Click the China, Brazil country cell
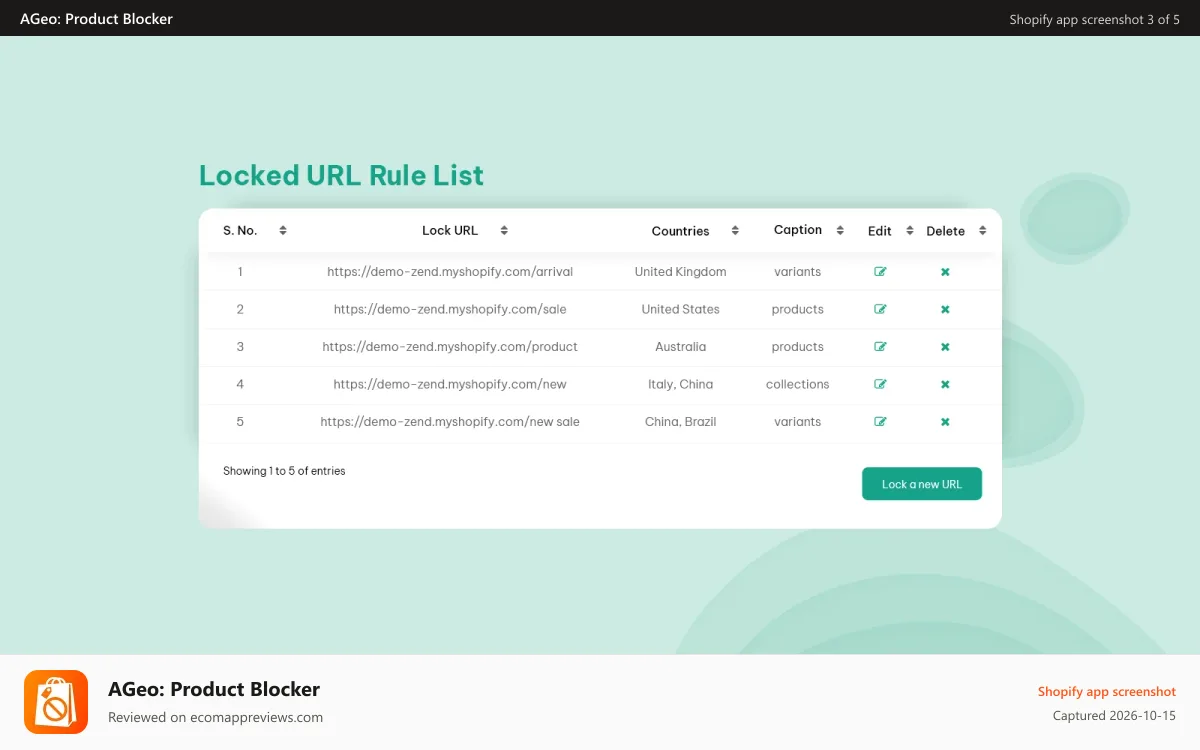 click(680, 422)
